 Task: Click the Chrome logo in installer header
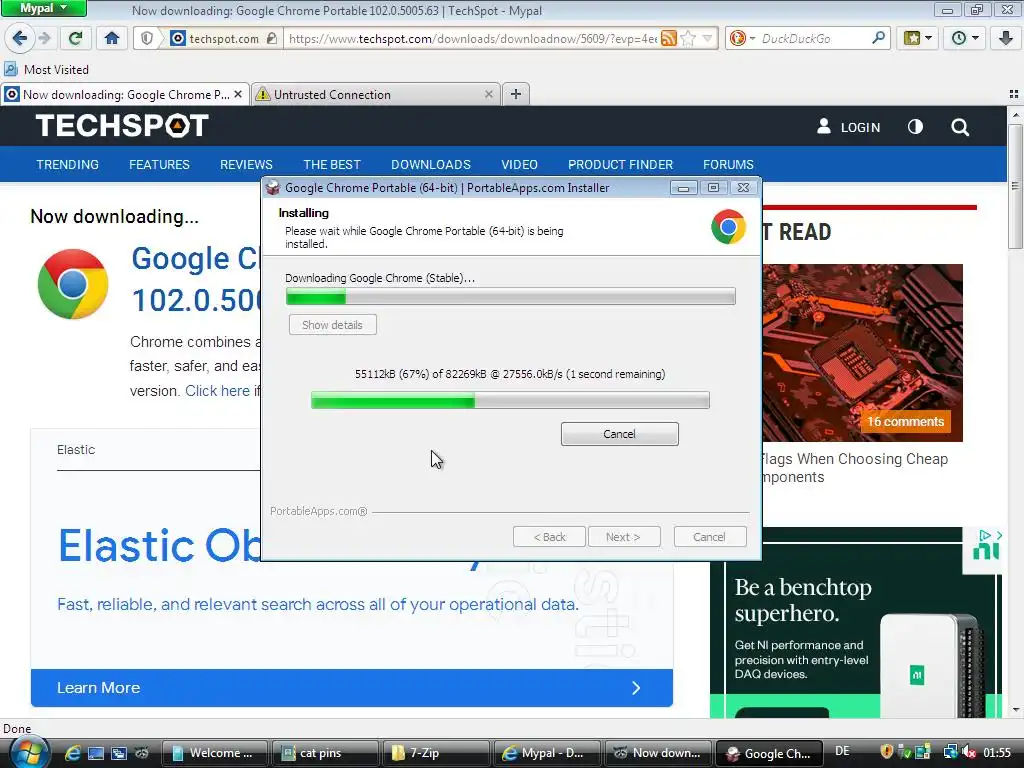point(728,227)
